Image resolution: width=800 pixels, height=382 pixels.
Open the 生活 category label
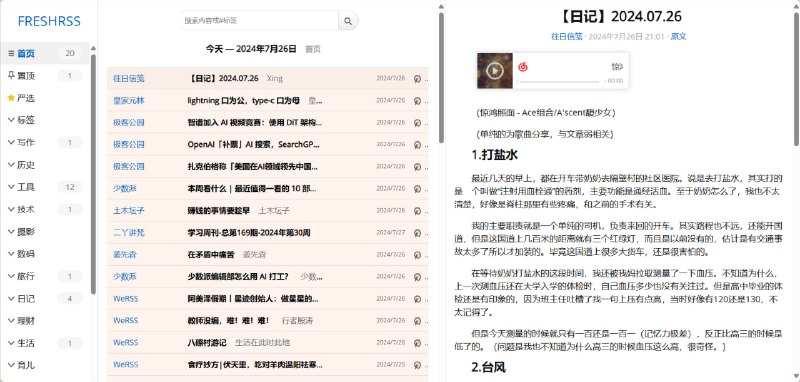26,343
